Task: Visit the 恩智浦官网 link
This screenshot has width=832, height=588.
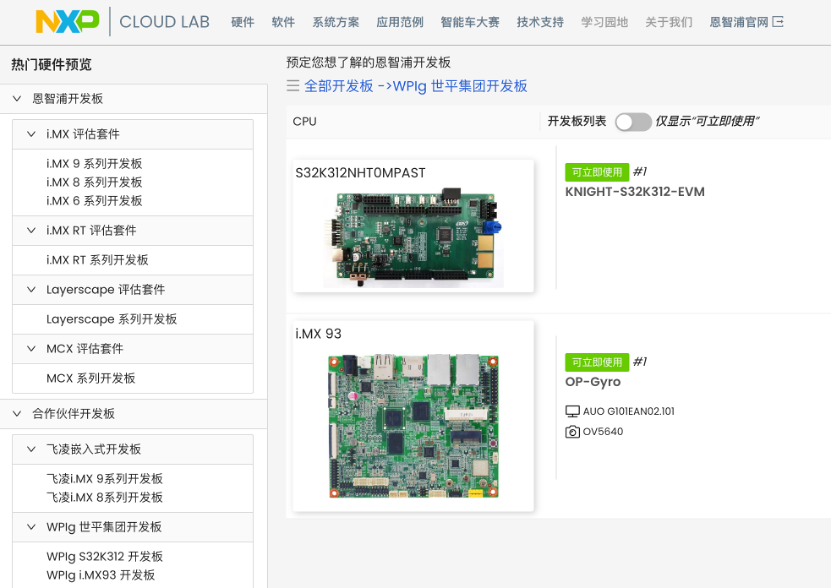Action: click(x=739, y=22)
